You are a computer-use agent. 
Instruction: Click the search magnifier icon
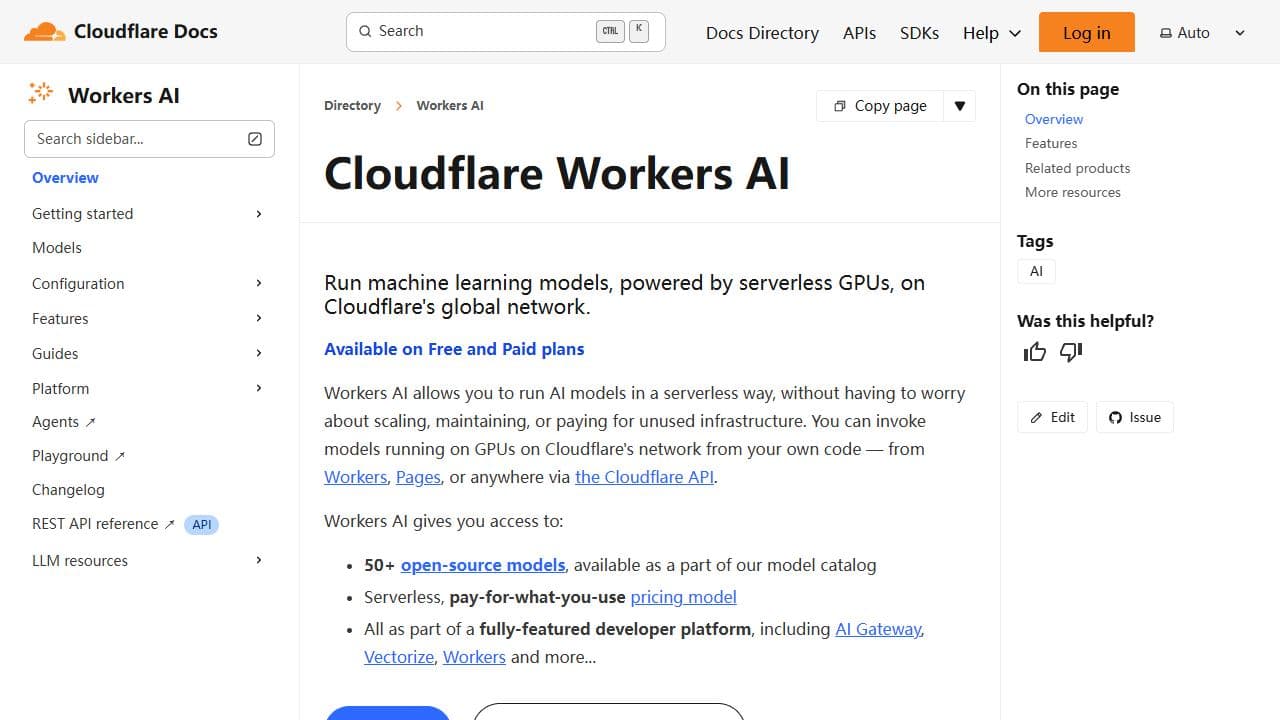click(365, 31)
